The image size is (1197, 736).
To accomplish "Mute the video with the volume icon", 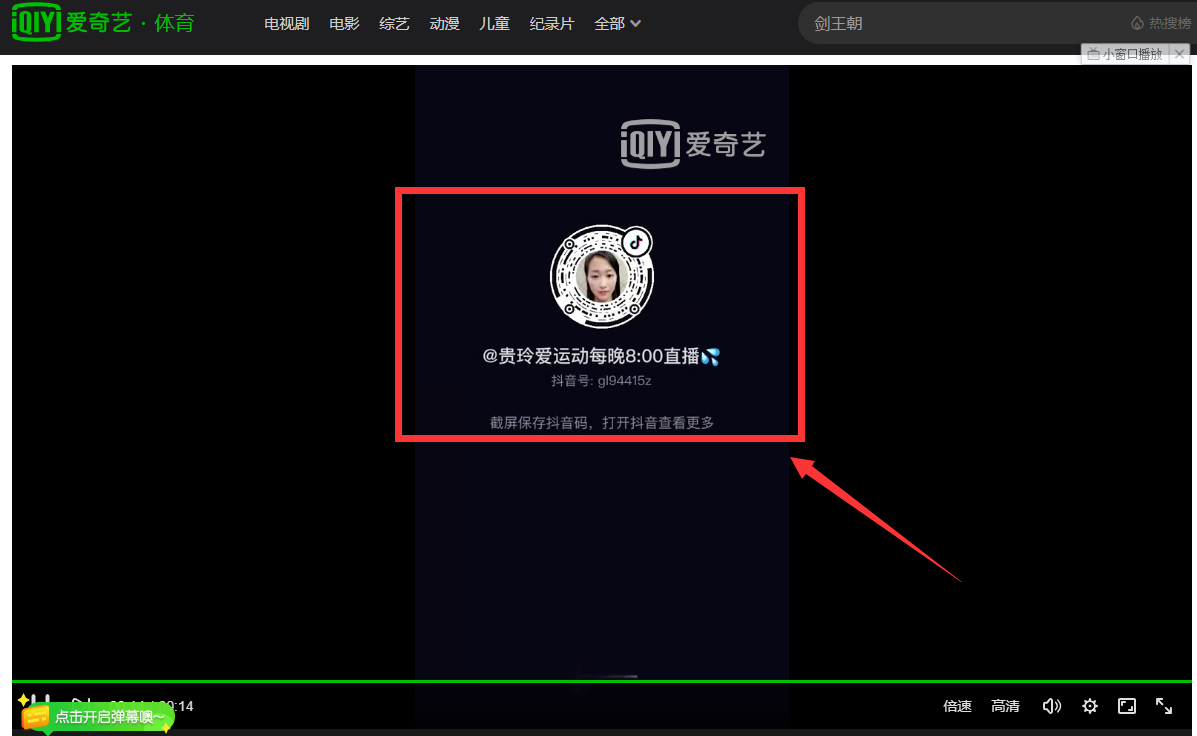I will pos(1051,706).
